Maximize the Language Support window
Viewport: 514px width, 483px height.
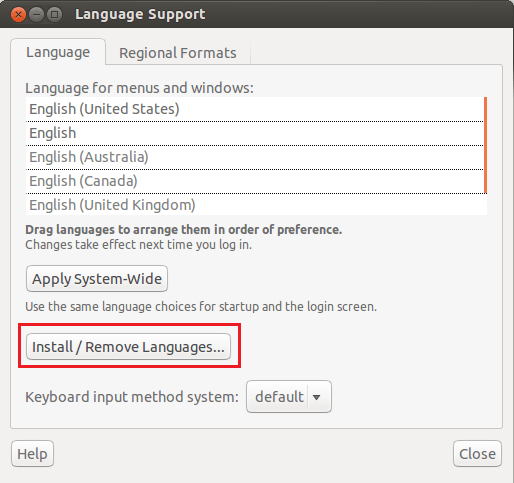point(54,14)
